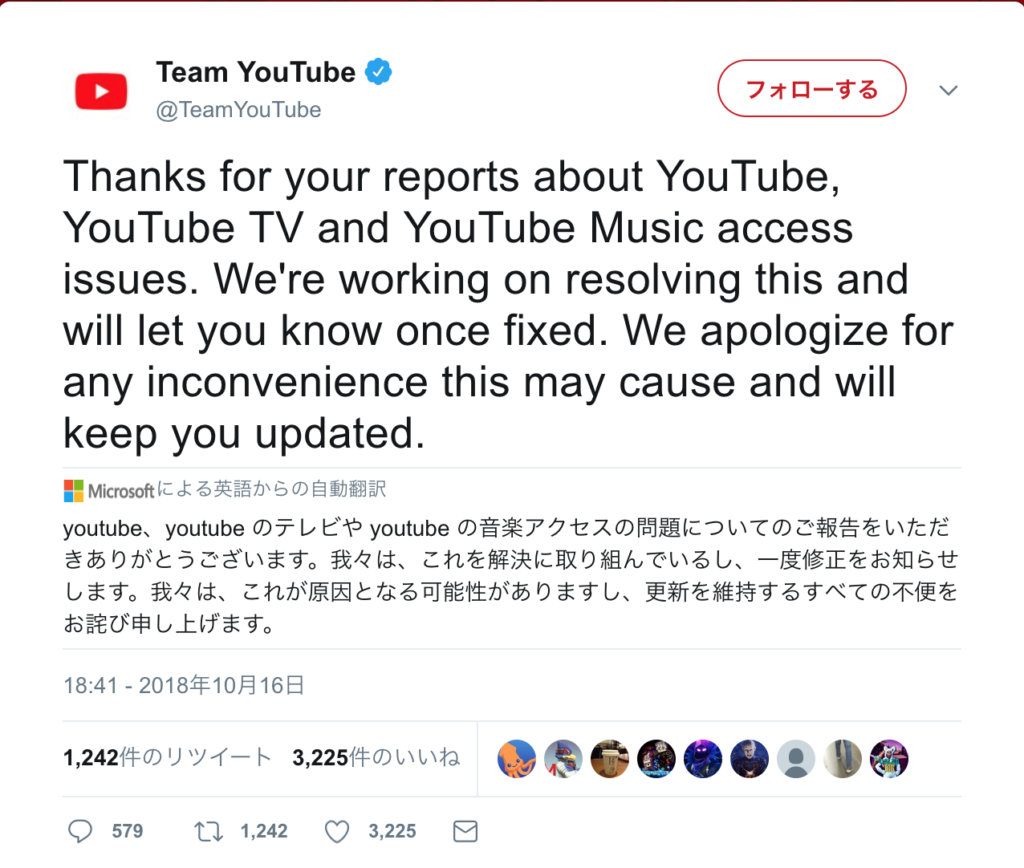The width and height of the screenshot is (1024, 868).
Task: Open the orange squid liker avatar
Action: point(516,759)
